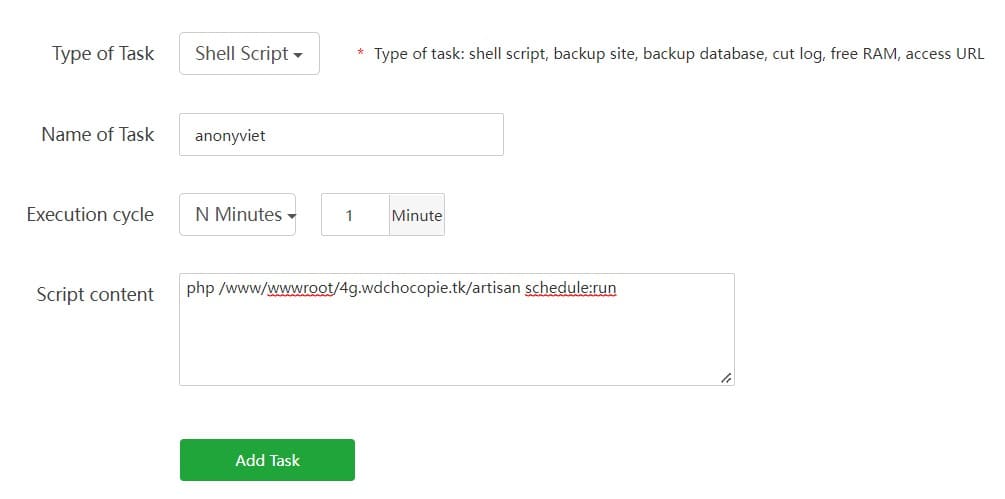The height and width of the screenshot is (499, 1005).
Task: Click the Minute unit label
Action: 417,215
